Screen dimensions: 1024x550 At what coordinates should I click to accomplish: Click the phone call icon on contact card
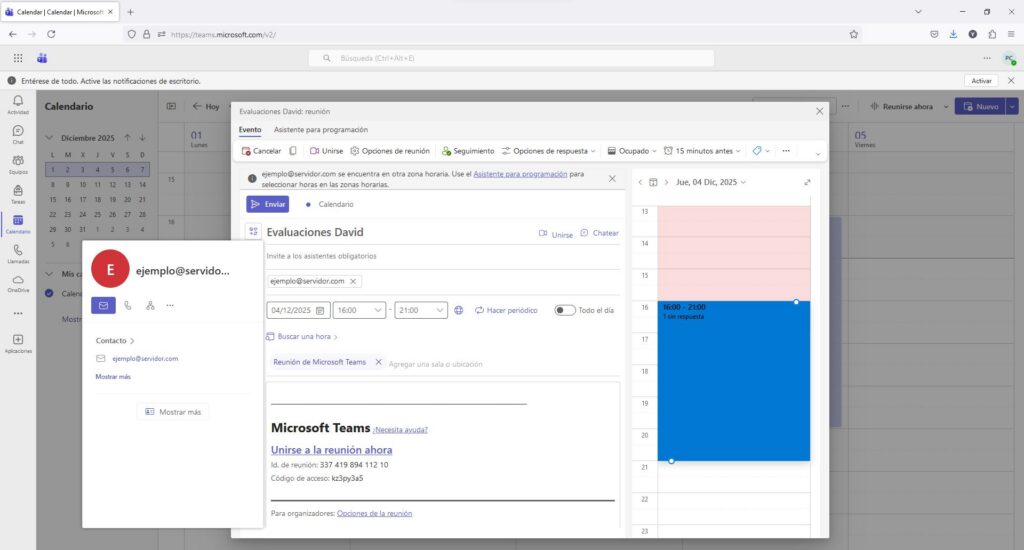pos(128,305)
